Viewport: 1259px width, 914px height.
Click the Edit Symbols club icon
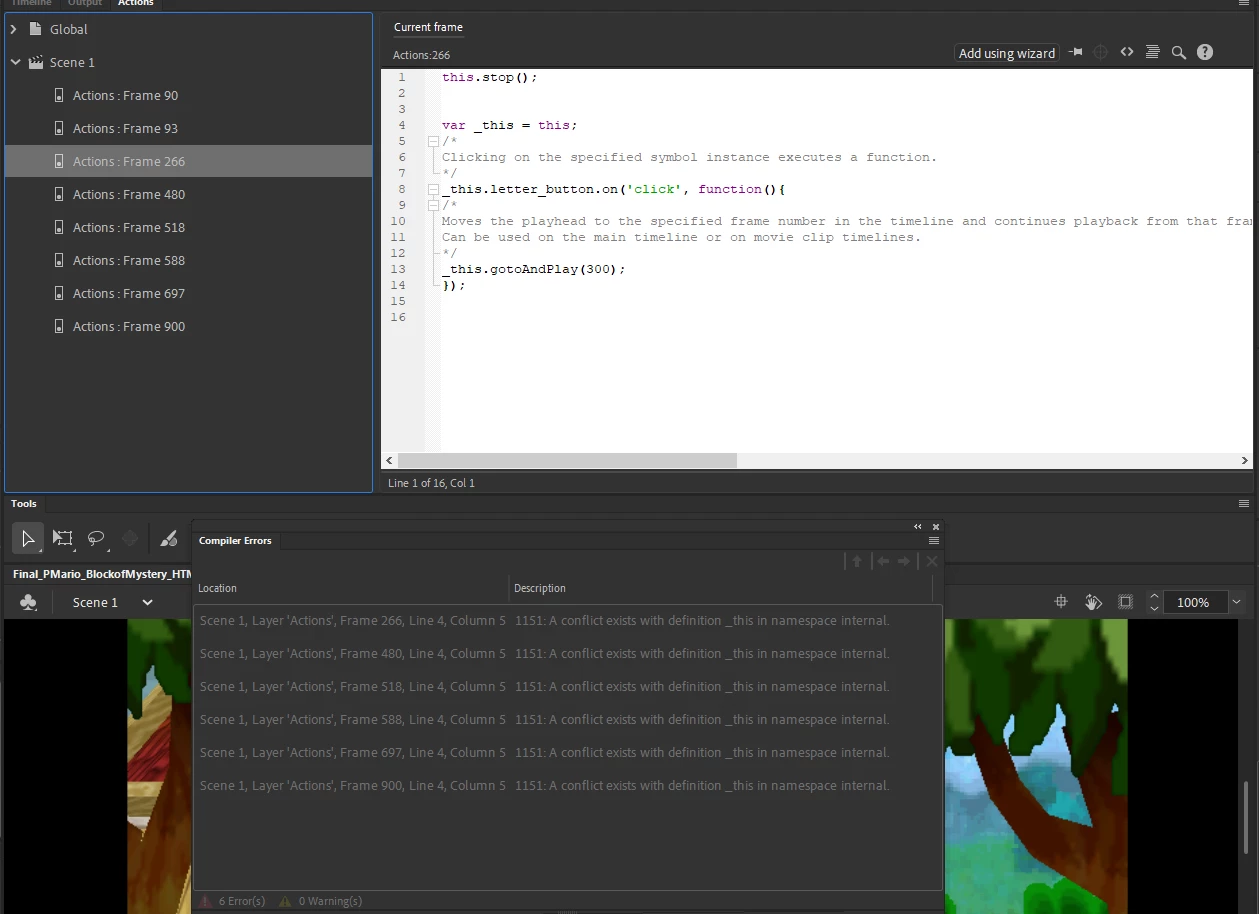29,602
